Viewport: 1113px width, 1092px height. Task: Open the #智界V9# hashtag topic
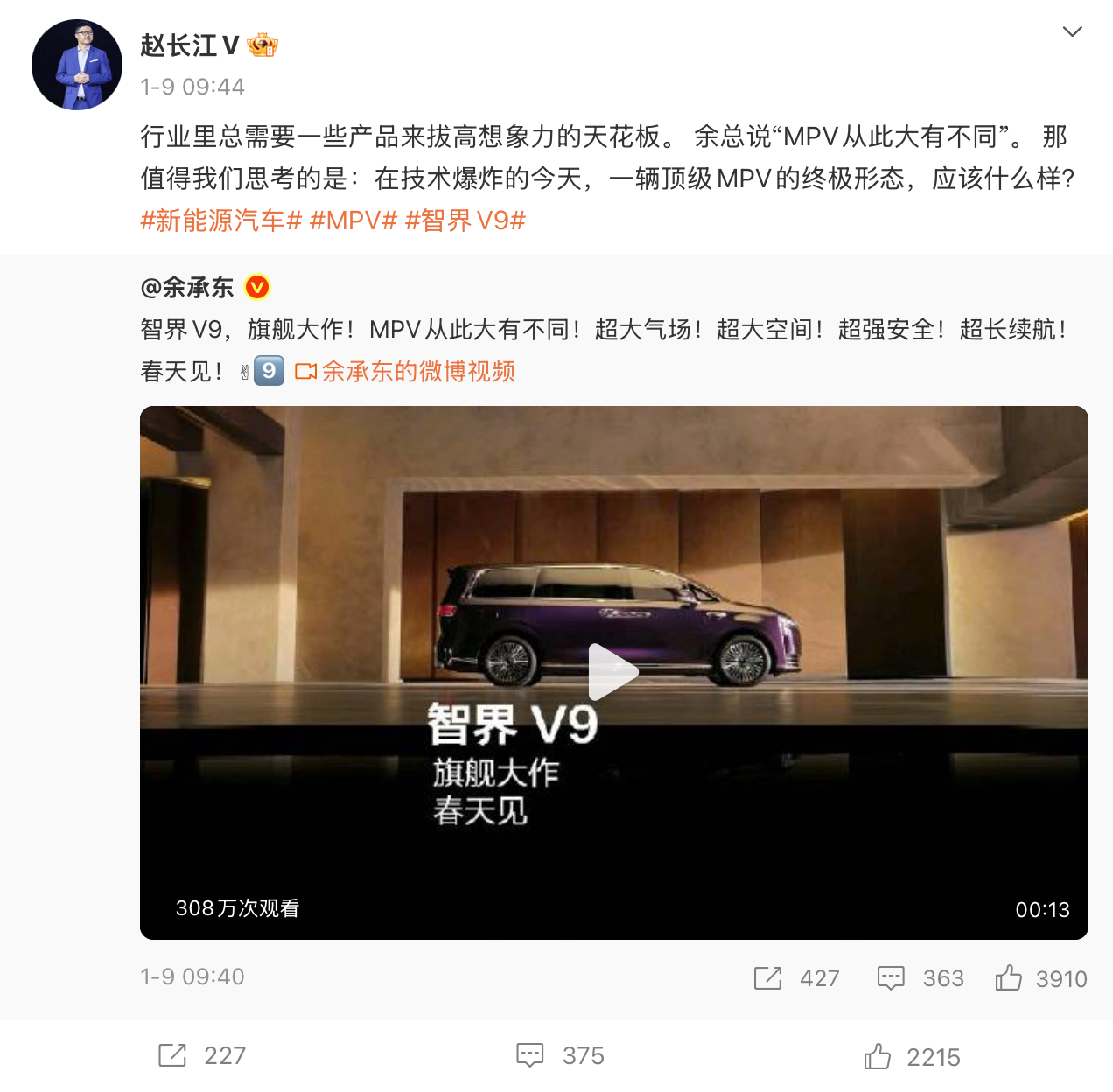click(465, 220)
